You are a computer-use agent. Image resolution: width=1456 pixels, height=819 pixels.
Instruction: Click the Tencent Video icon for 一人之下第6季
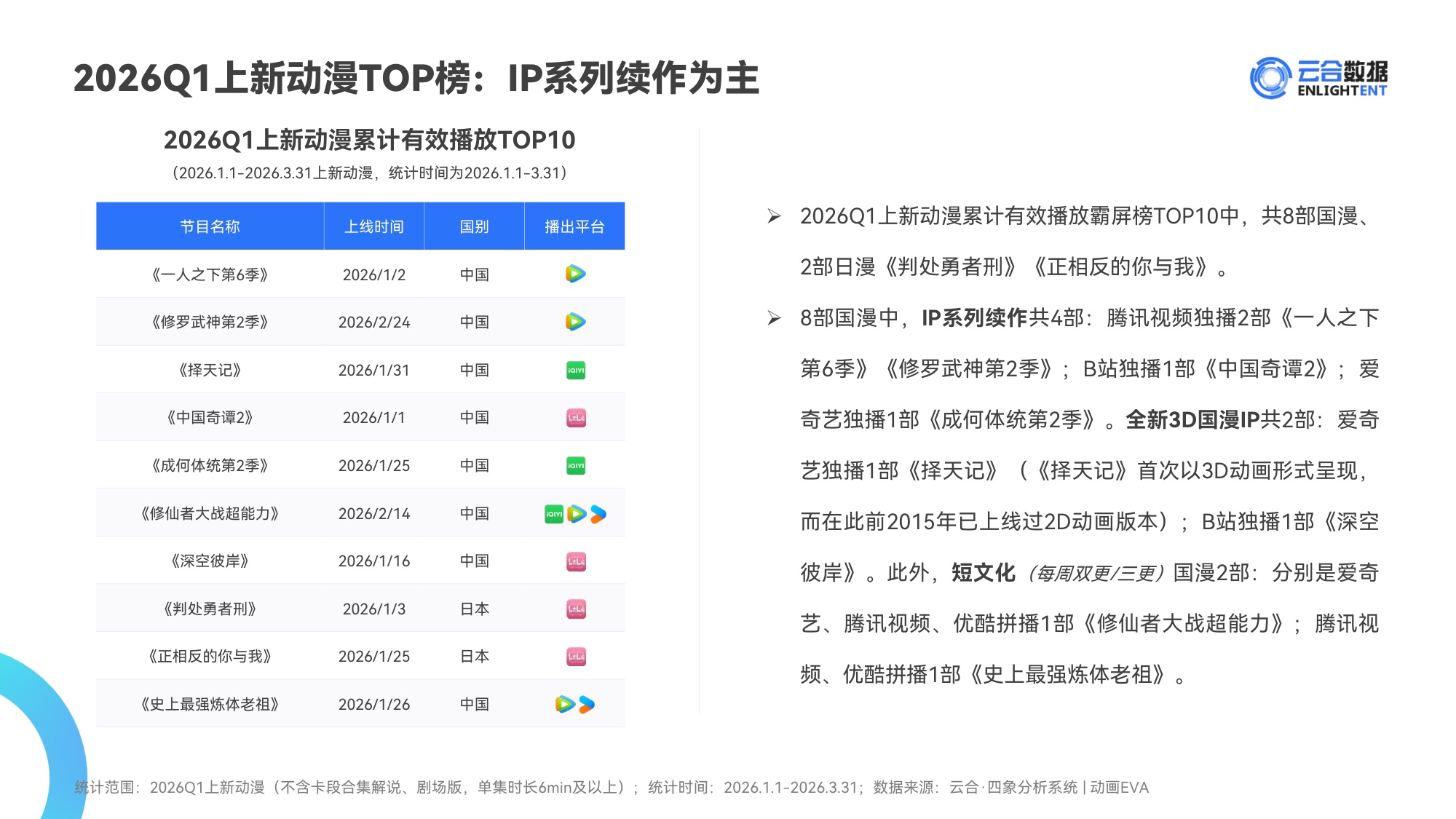(x=575, y=274)
